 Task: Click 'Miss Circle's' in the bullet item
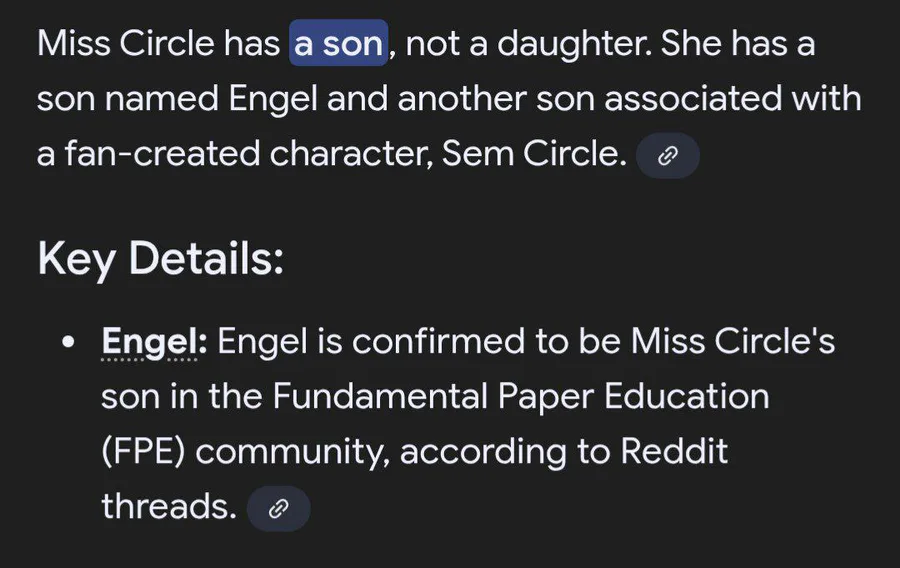pos(733,341)
